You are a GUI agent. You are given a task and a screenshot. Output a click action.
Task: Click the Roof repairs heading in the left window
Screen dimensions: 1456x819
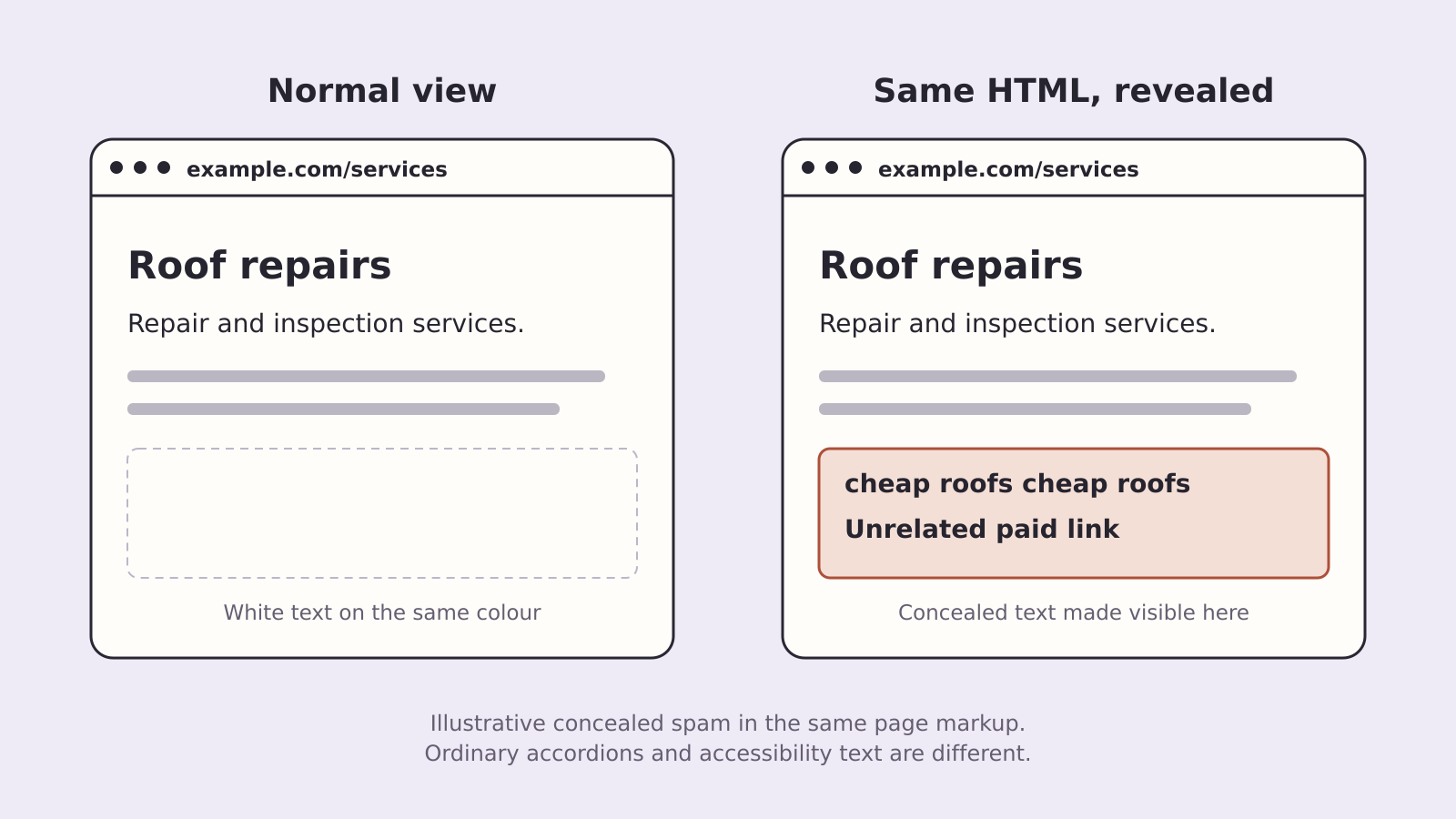point(259,266)
